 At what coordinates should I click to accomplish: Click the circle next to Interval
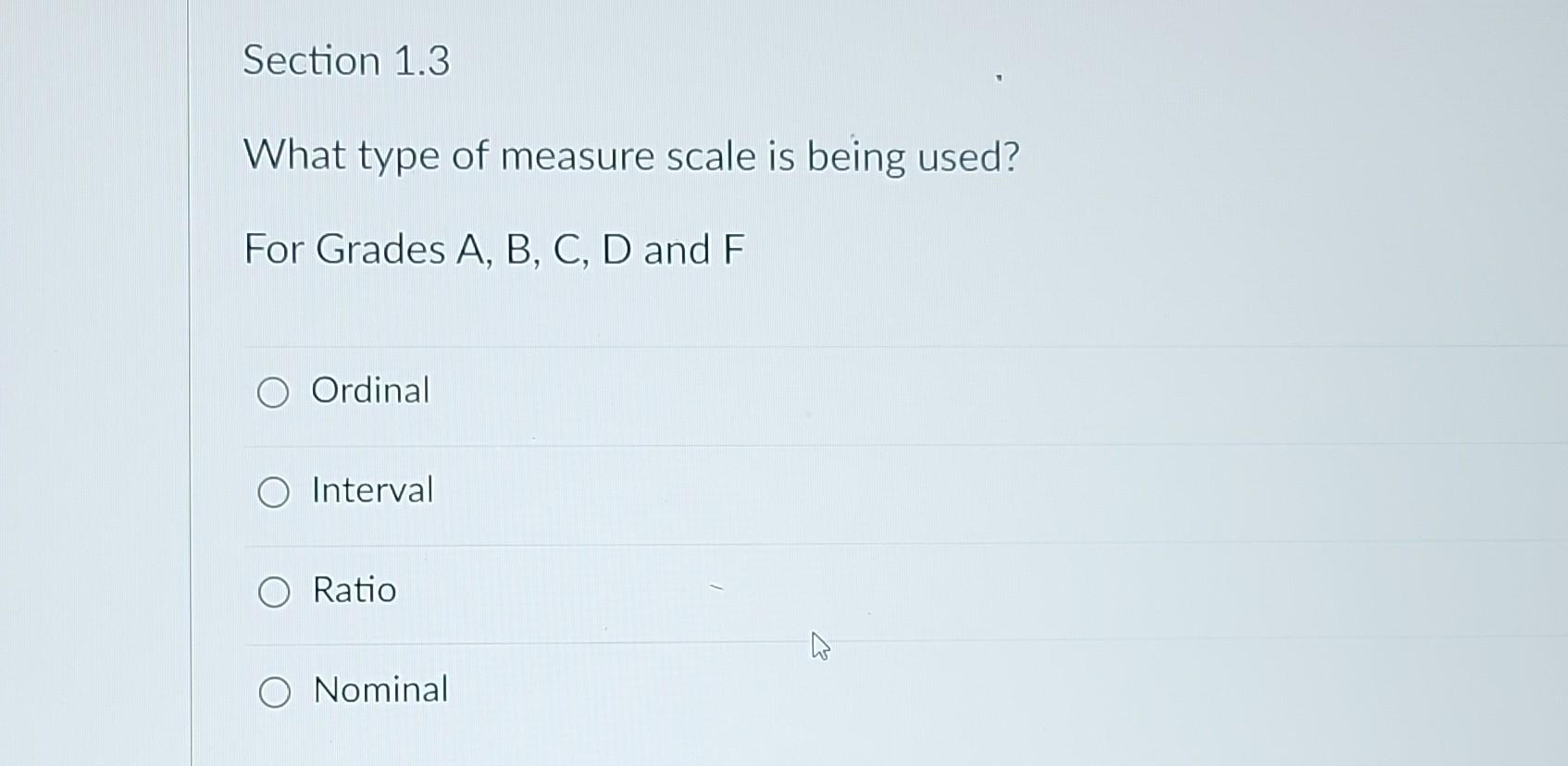pos(273,492)
